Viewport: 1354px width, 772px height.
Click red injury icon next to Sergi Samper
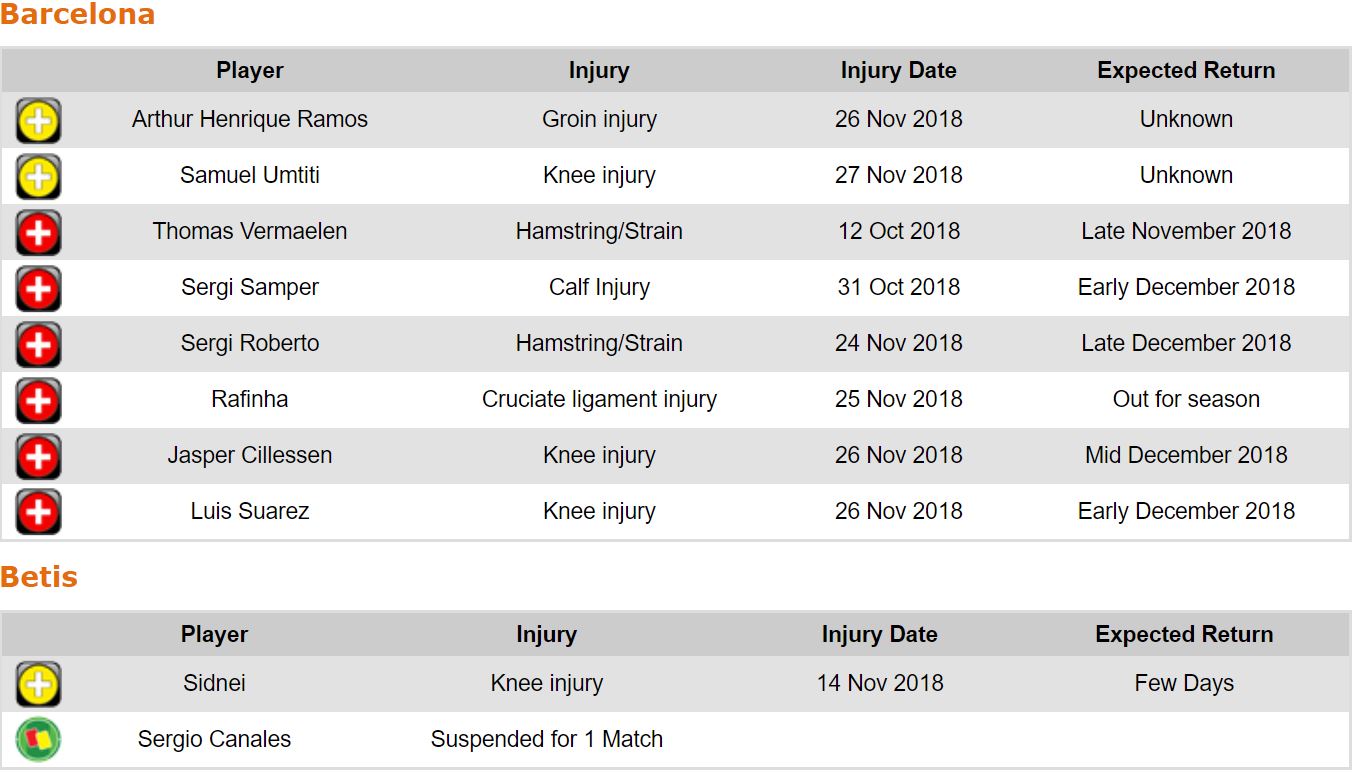[x=38, y=289]
